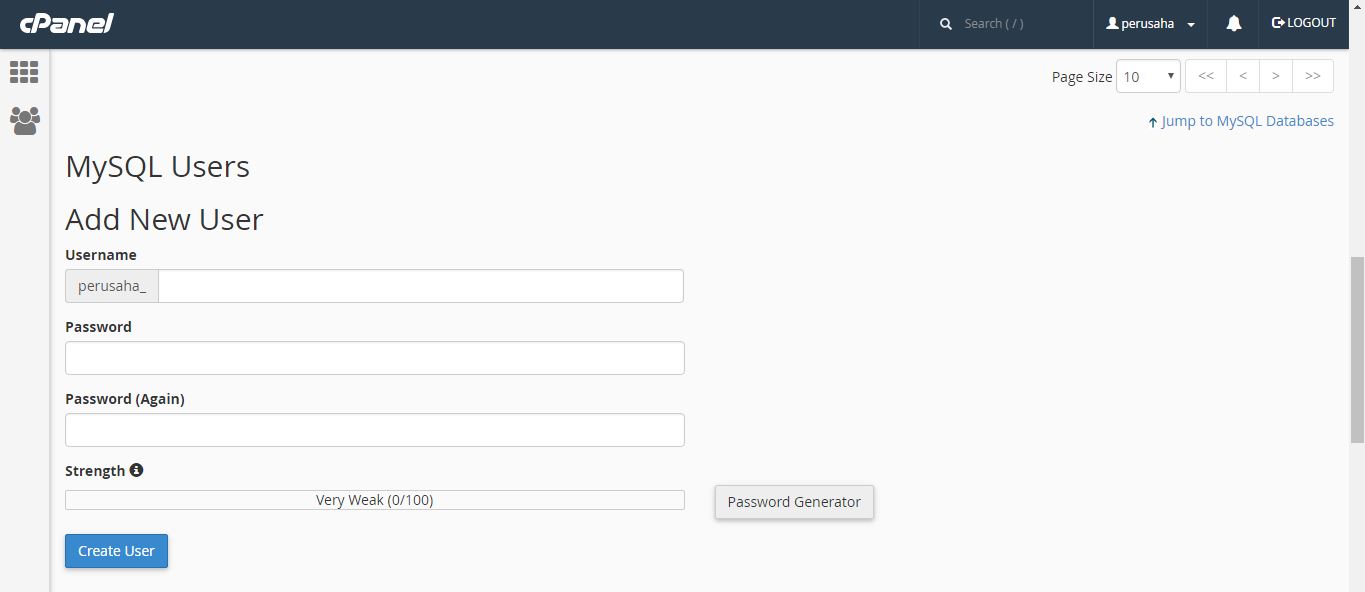Click the password strength meter bar

point(374,500)
